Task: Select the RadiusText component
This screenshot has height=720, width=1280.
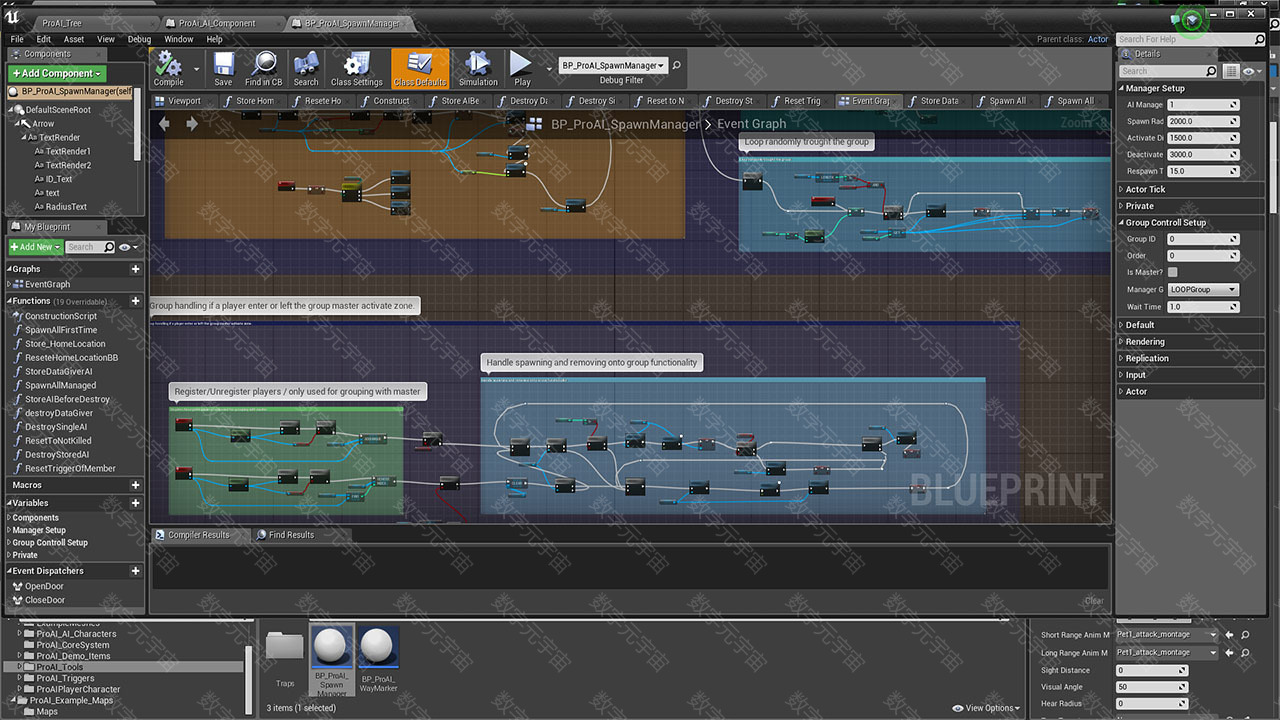Action: pyautogui.click(x=66, y=207)
